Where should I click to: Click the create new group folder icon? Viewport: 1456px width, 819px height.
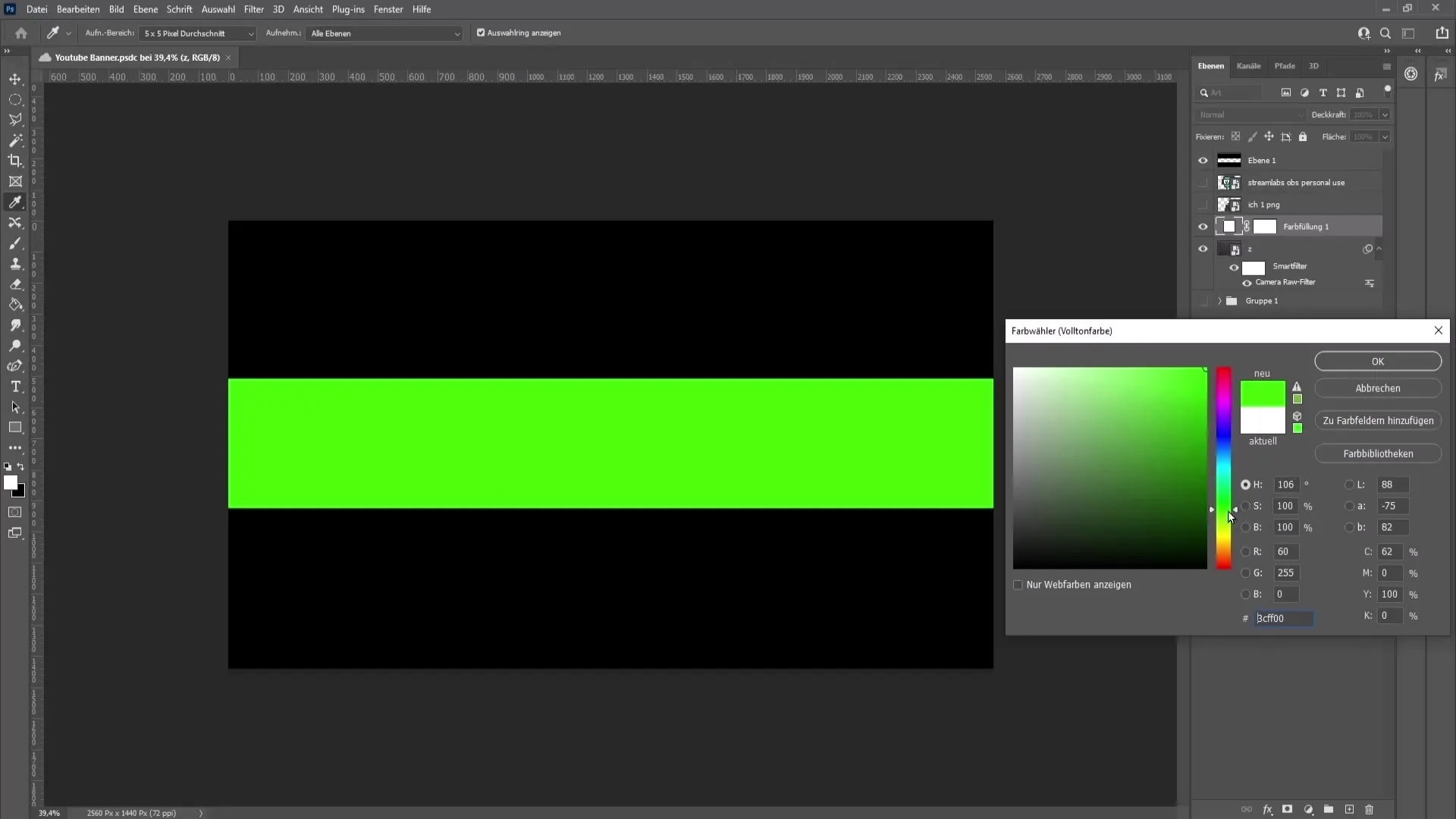tap(1329, 809)
